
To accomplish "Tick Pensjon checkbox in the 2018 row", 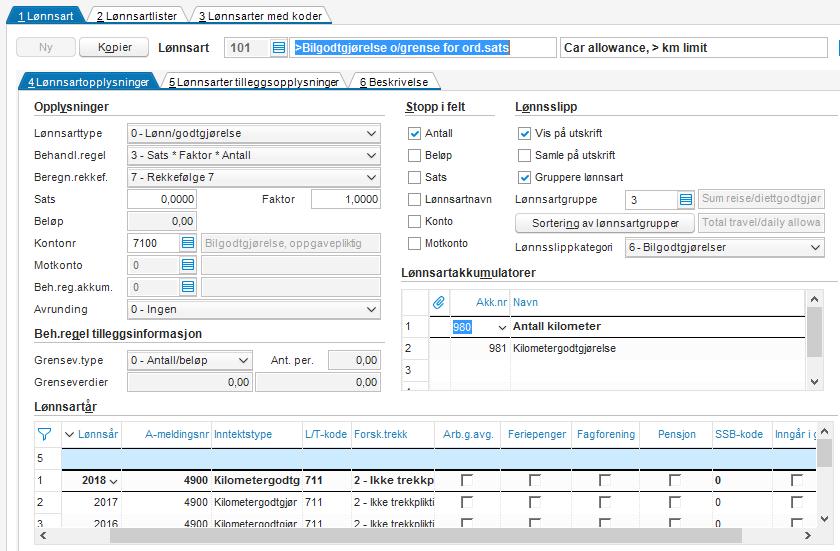I will pyautogui.click(x=674, y=480).
